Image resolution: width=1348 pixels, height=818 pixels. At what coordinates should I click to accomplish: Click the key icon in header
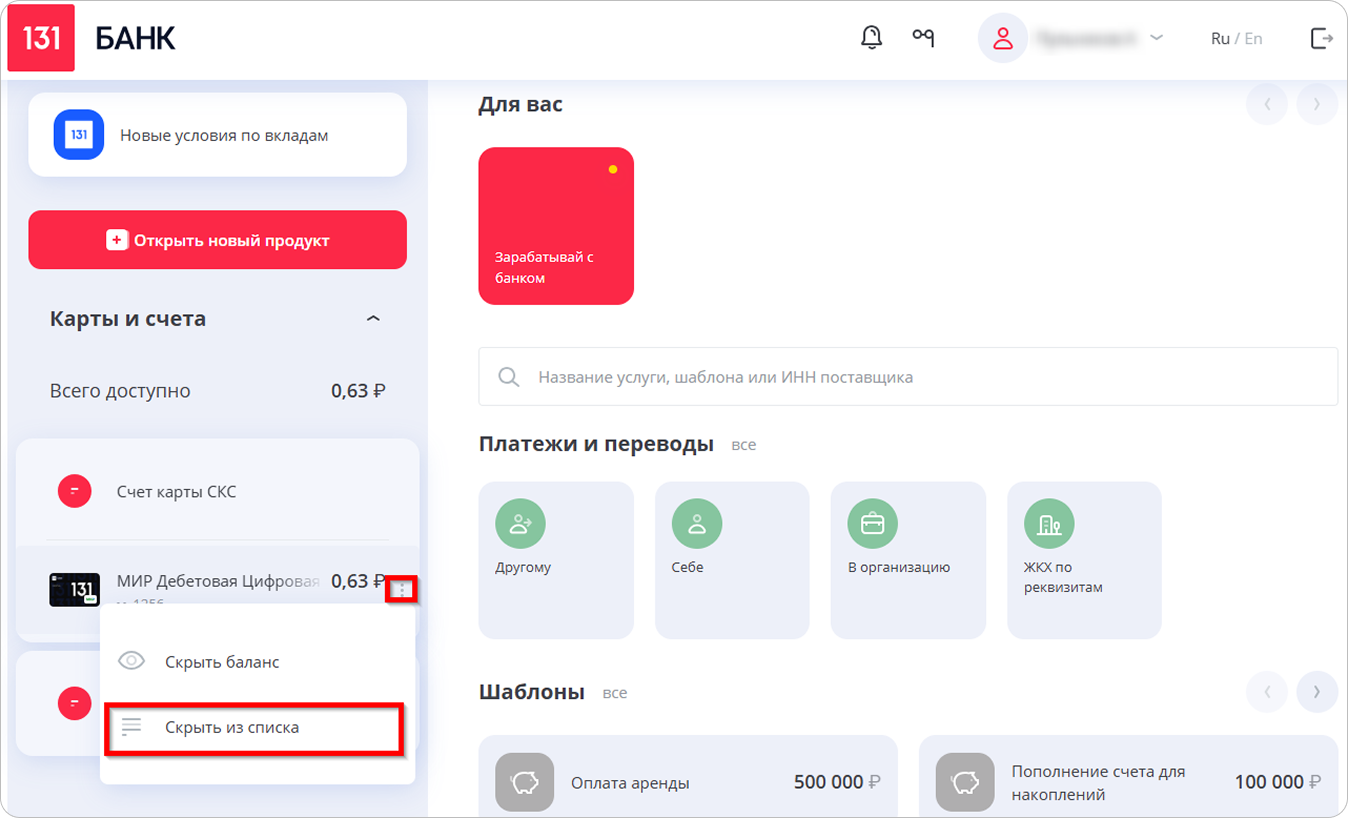point(923,38)
